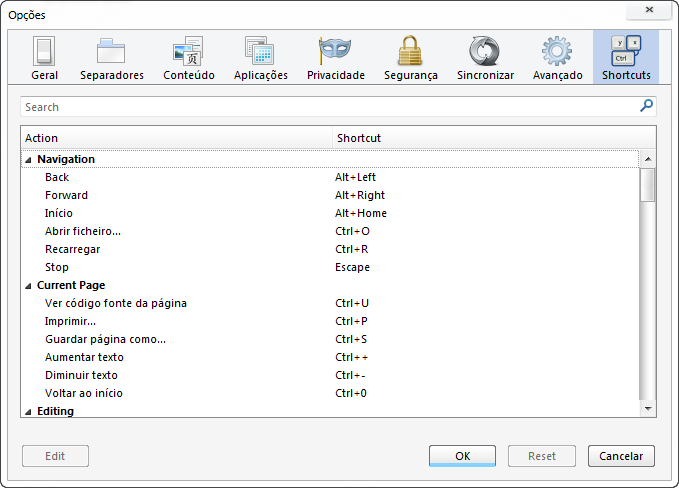679x488 pixels.
Task: Click the Ctrl+0 shortcut value
Action: 351,393
